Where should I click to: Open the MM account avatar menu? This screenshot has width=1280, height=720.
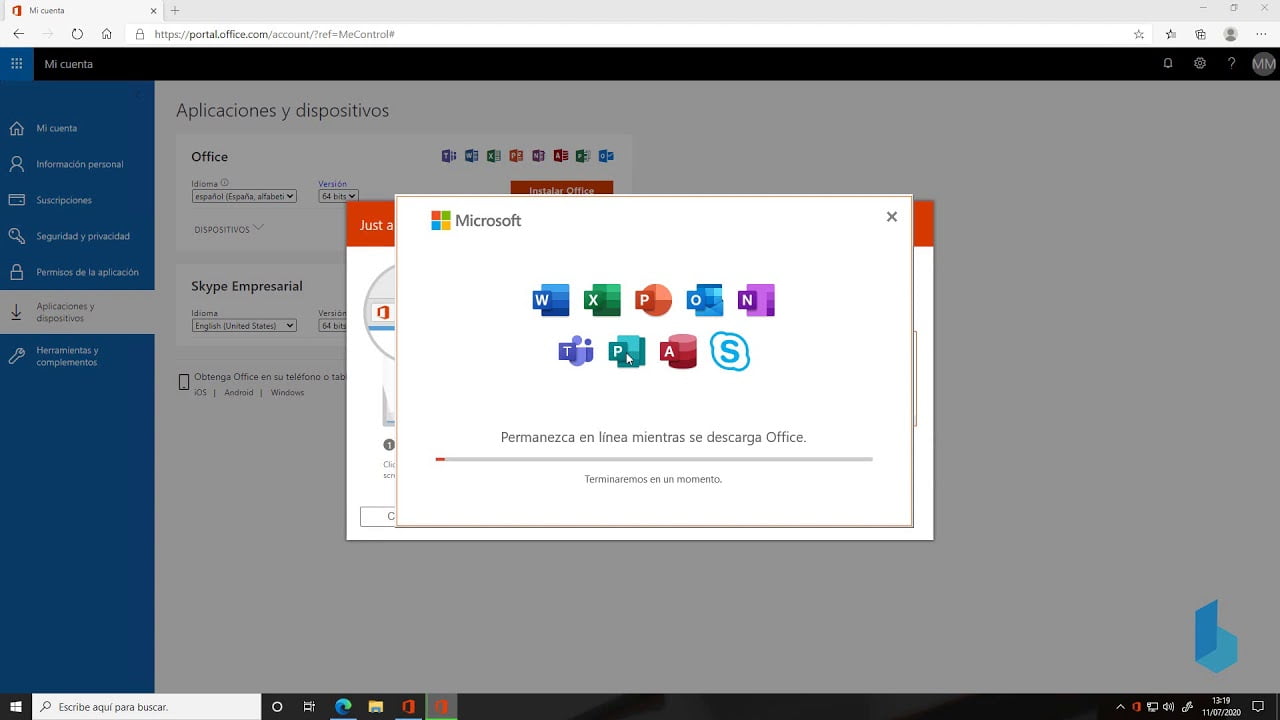1264,63
